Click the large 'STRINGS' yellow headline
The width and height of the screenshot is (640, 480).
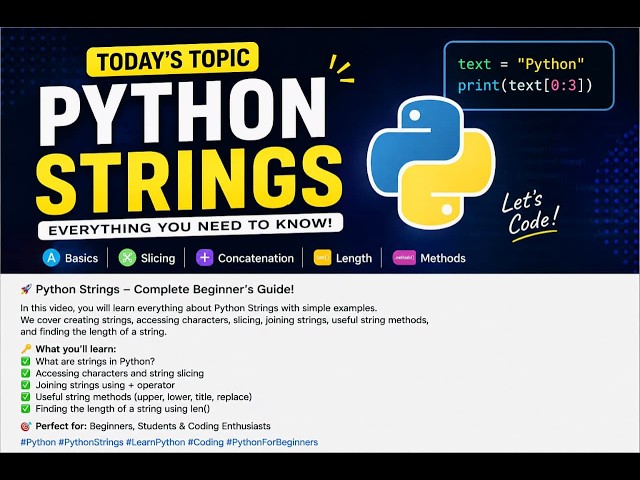[x=189, y=180]
